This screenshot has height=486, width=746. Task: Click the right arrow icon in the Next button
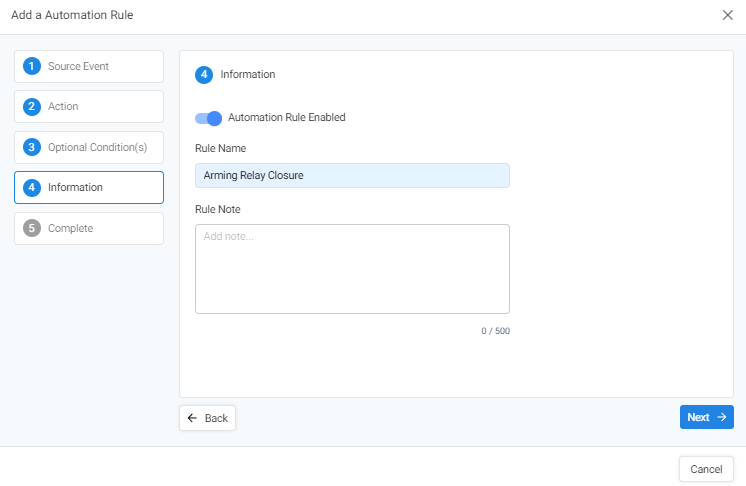point(721,417)
